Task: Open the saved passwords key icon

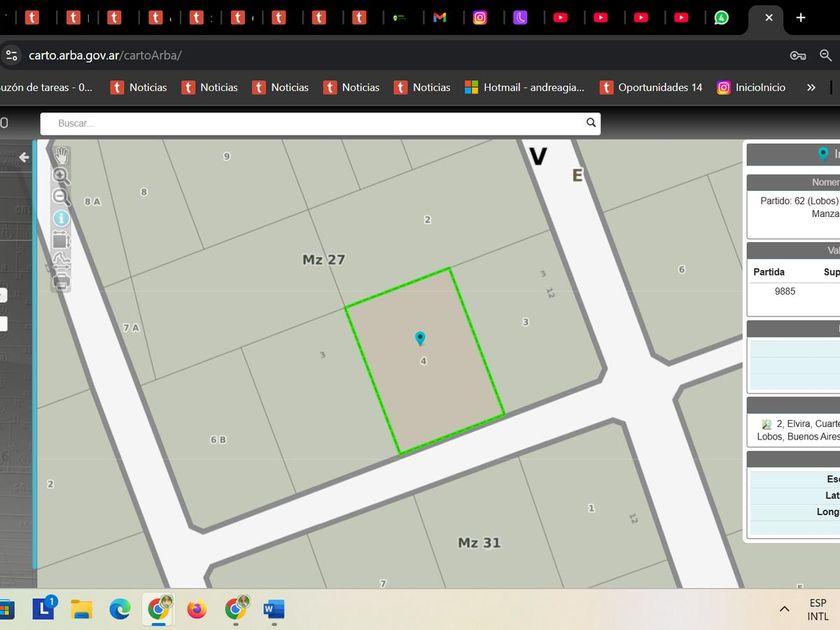Action: (x=797, y=55)
